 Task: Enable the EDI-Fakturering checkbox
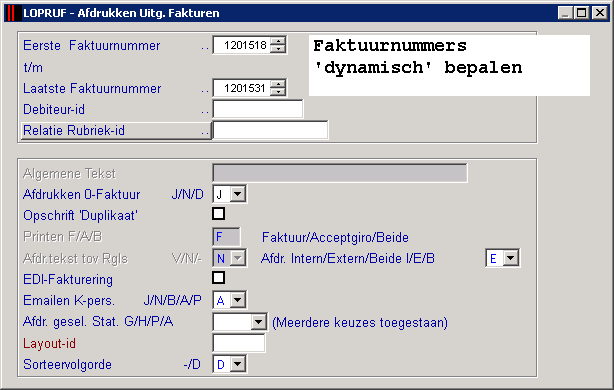(219, 278)
